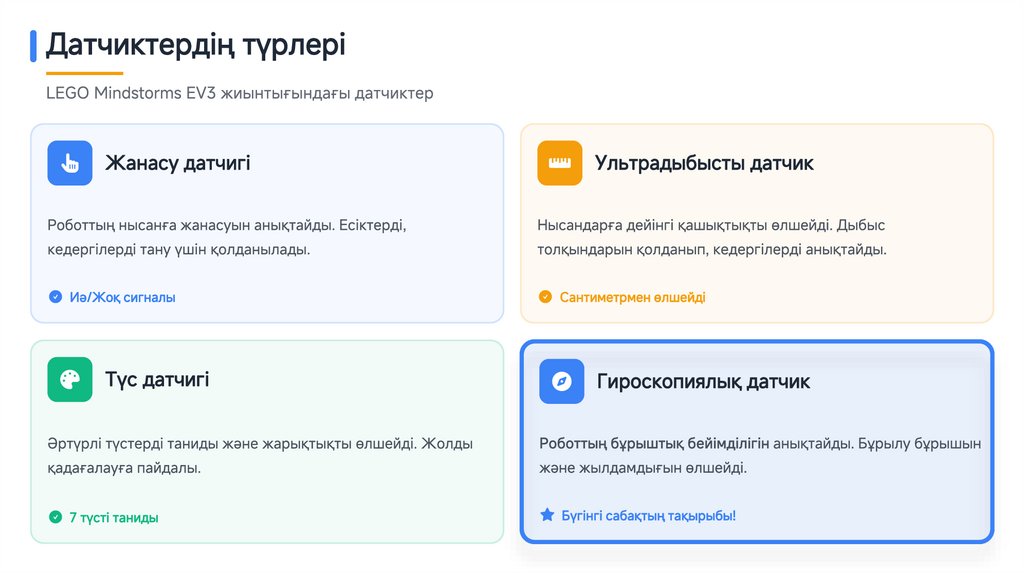This screenshot has width=1024, height=574.
Task: Click the blue compass gyroscope icon
Action: [x=561, y=382]
